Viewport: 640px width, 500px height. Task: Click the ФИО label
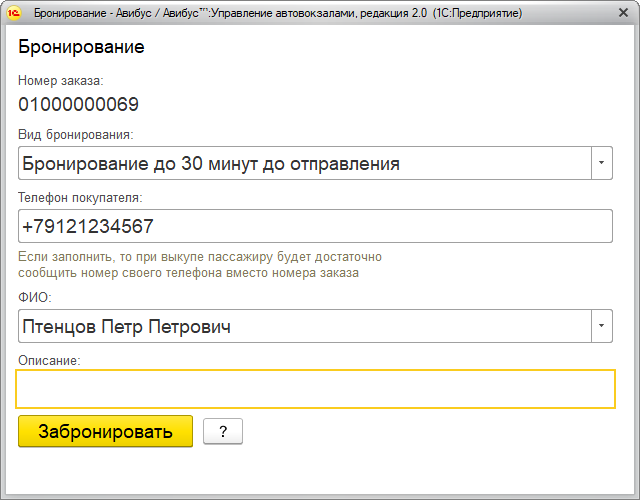click(34, 297)
